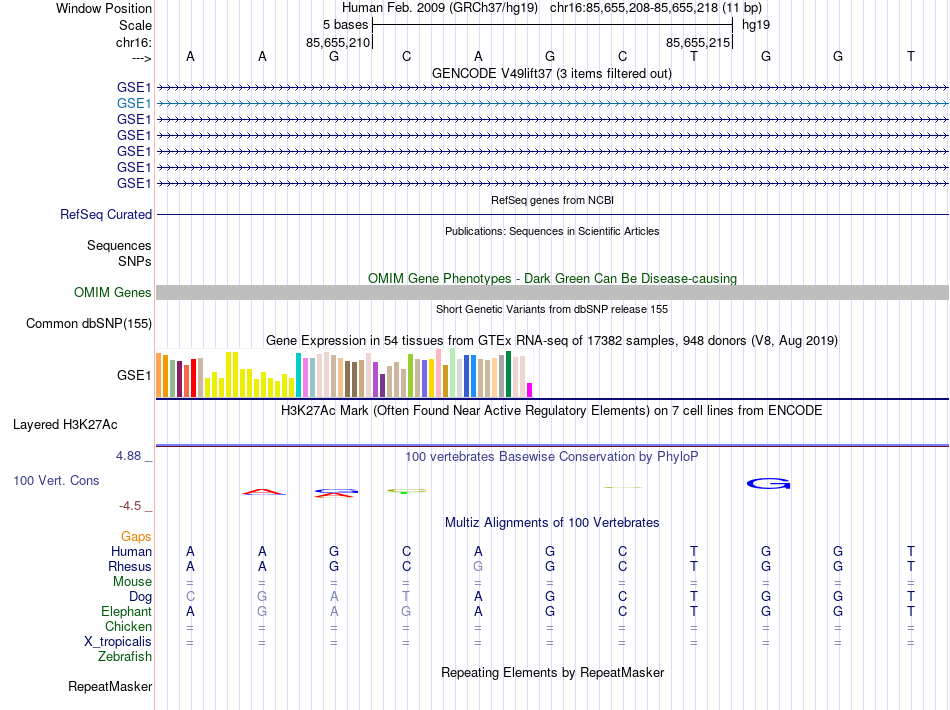The width and height of the screenshot is (950, 710).
Task: Click the hg19 label beside scale bar
Action: click(x=756, y=25)
